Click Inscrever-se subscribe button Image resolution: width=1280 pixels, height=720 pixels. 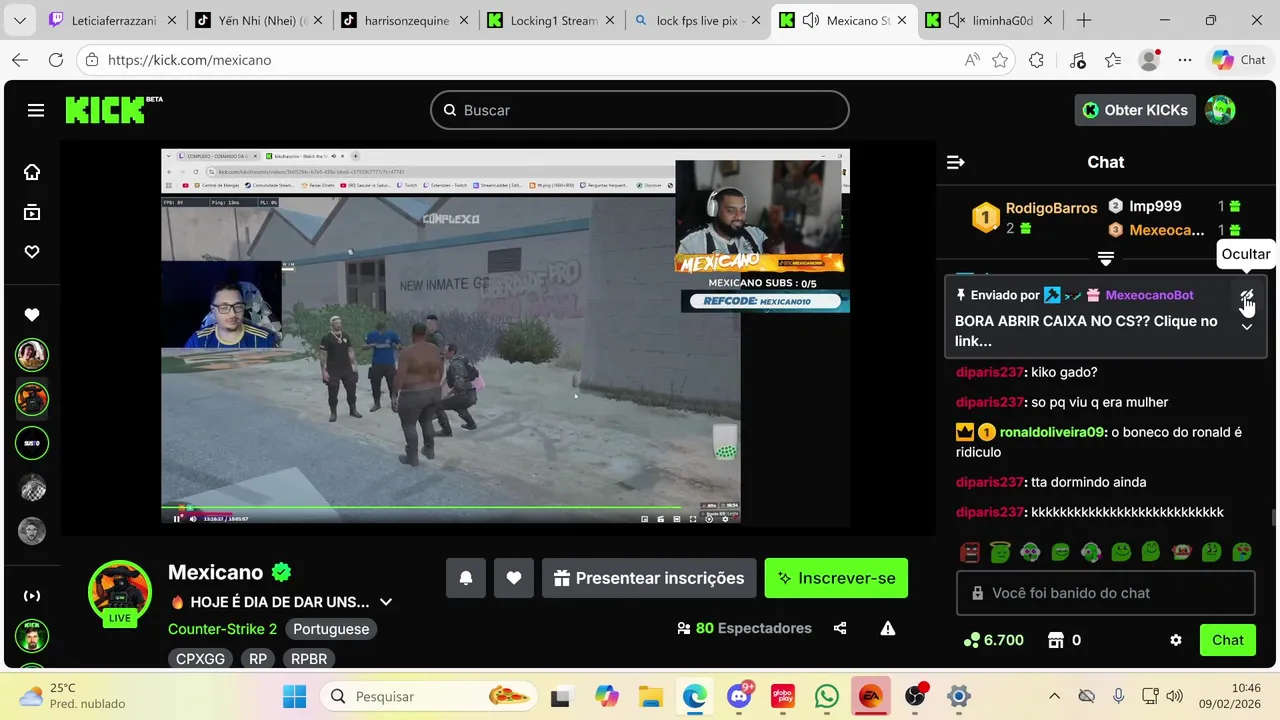[836, 578]
